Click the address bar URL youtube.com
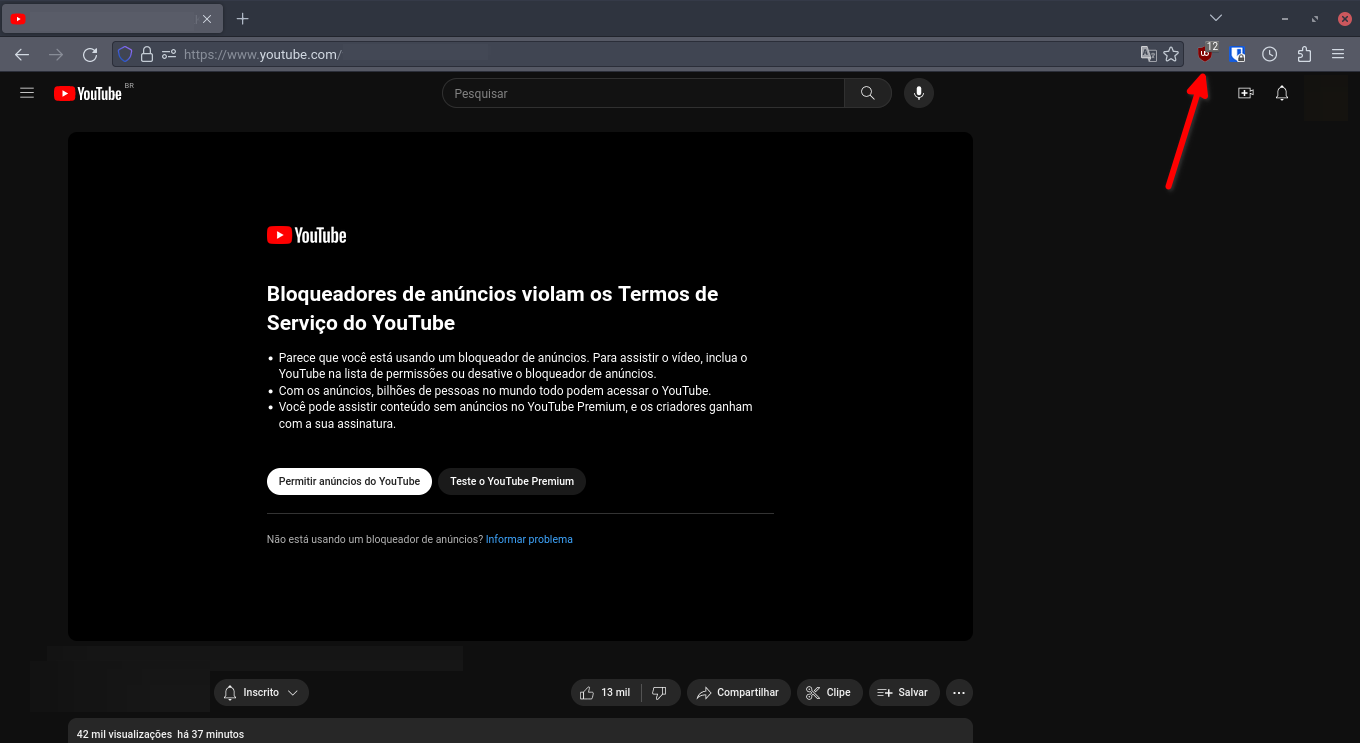 (x=262, y=55)
